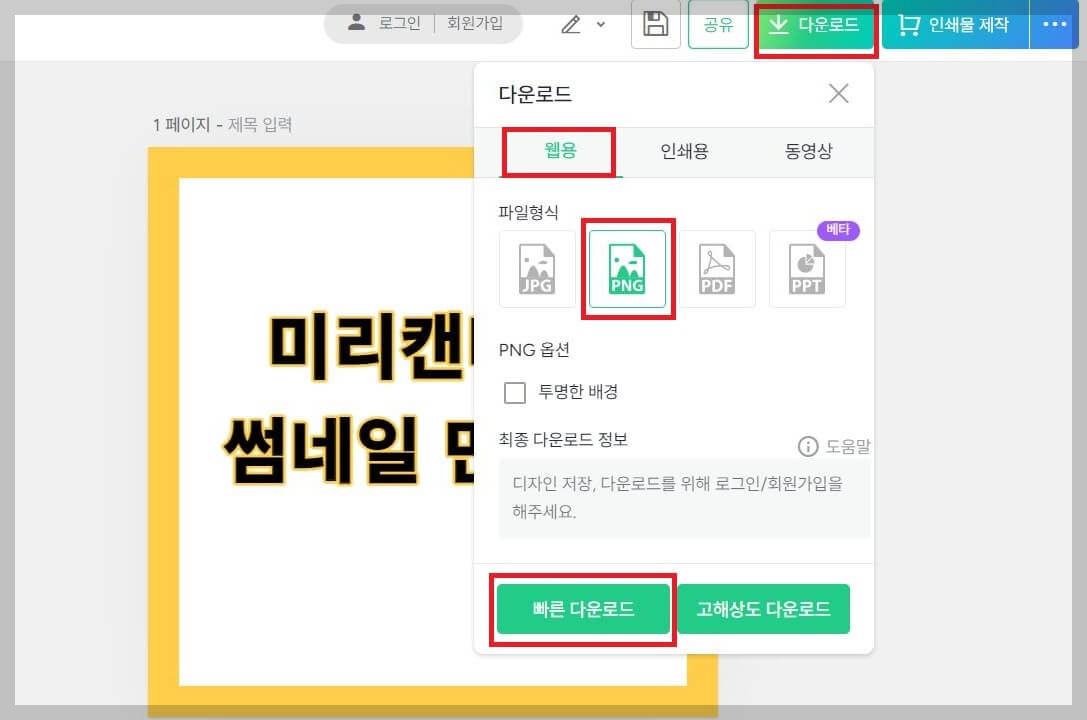The image size is (1087, 720).
Task: Open the 공유 share dialog
Action: click(x=718, y=26)
